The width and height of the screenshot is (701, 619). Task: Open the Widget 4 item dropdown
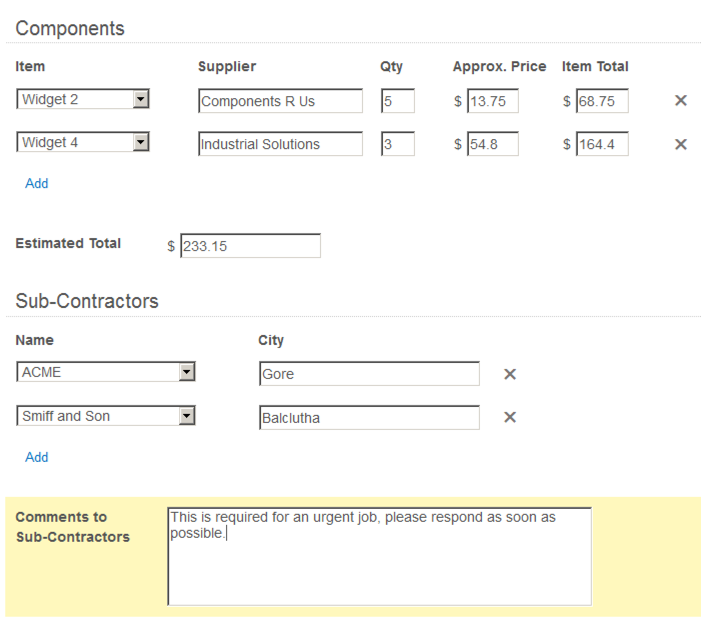(141, 142)
